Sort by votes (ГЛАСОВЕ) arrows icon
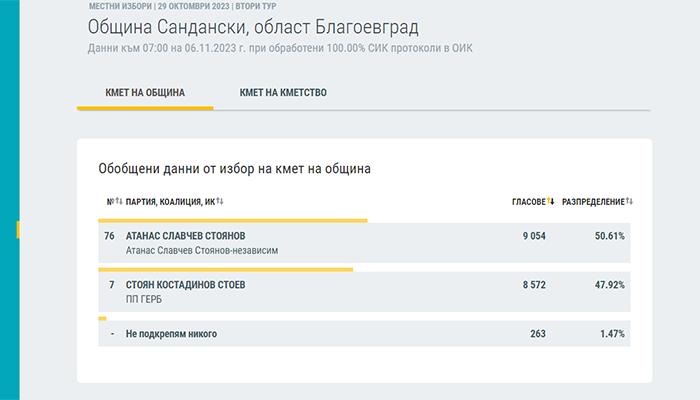The image size is (700, 400). point(551,201)
